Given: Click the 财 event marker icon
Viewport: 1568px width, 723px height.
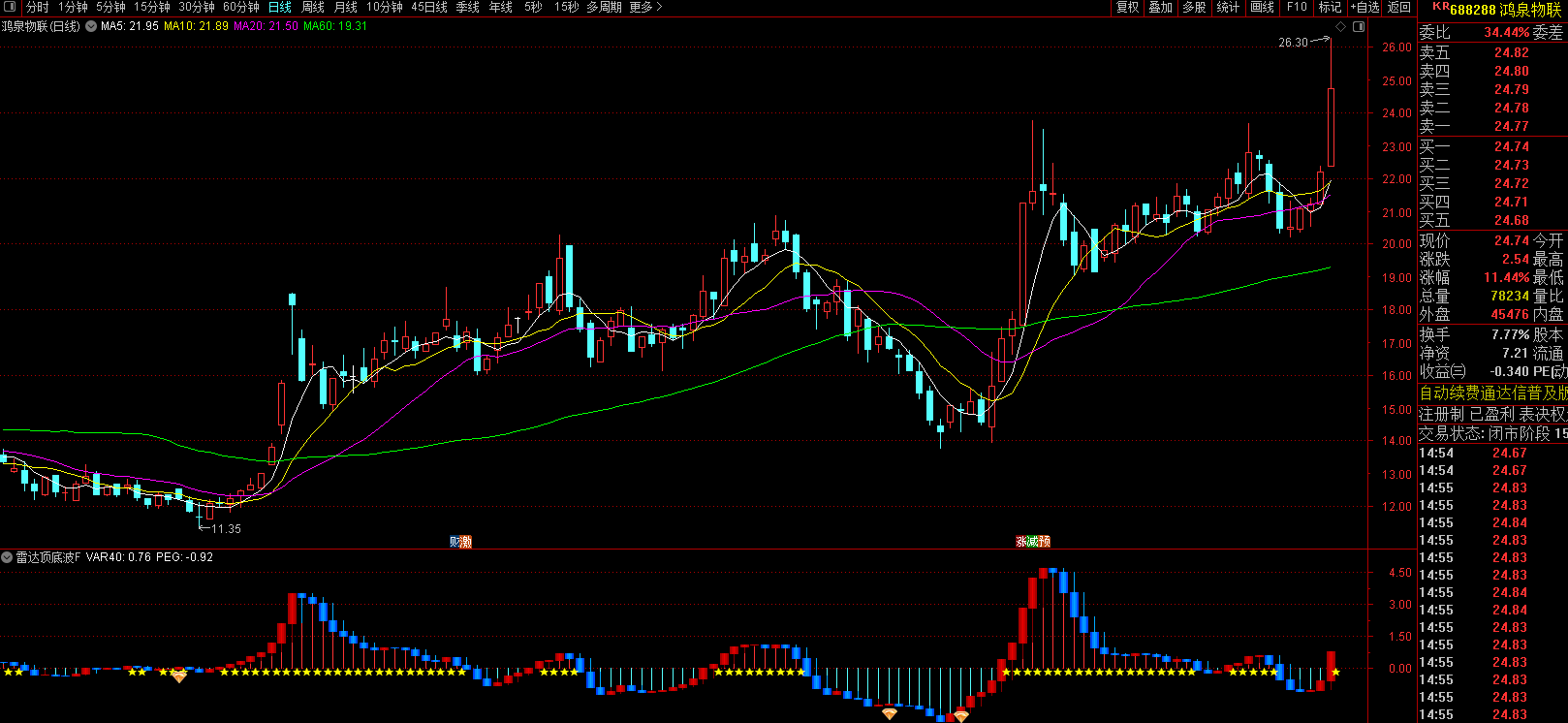Looking at the screenshot, I should [x=455, y=542].
